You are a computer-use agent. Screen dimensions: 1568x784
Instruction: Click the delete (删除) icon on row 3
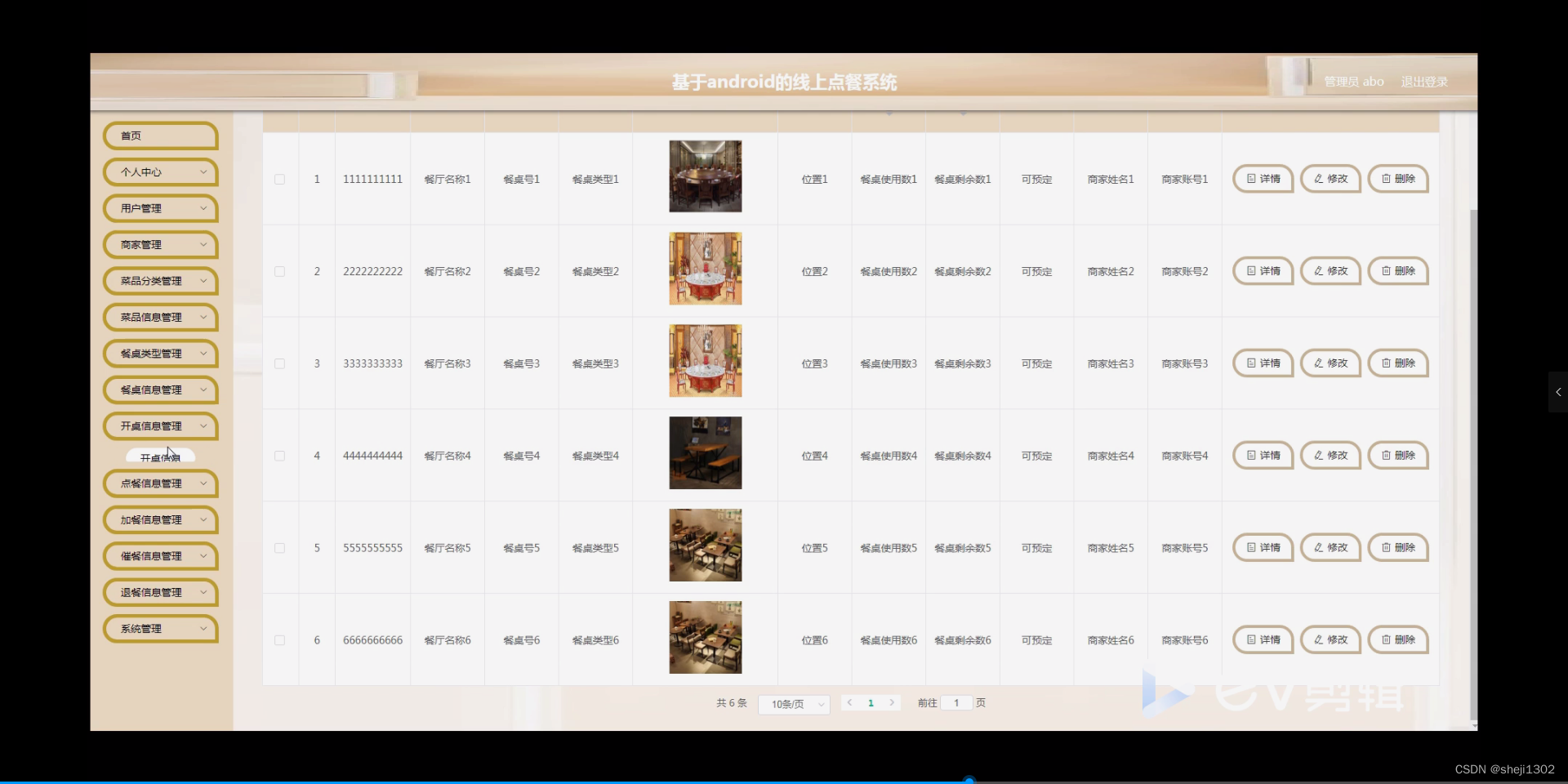tap(1397, 363)
